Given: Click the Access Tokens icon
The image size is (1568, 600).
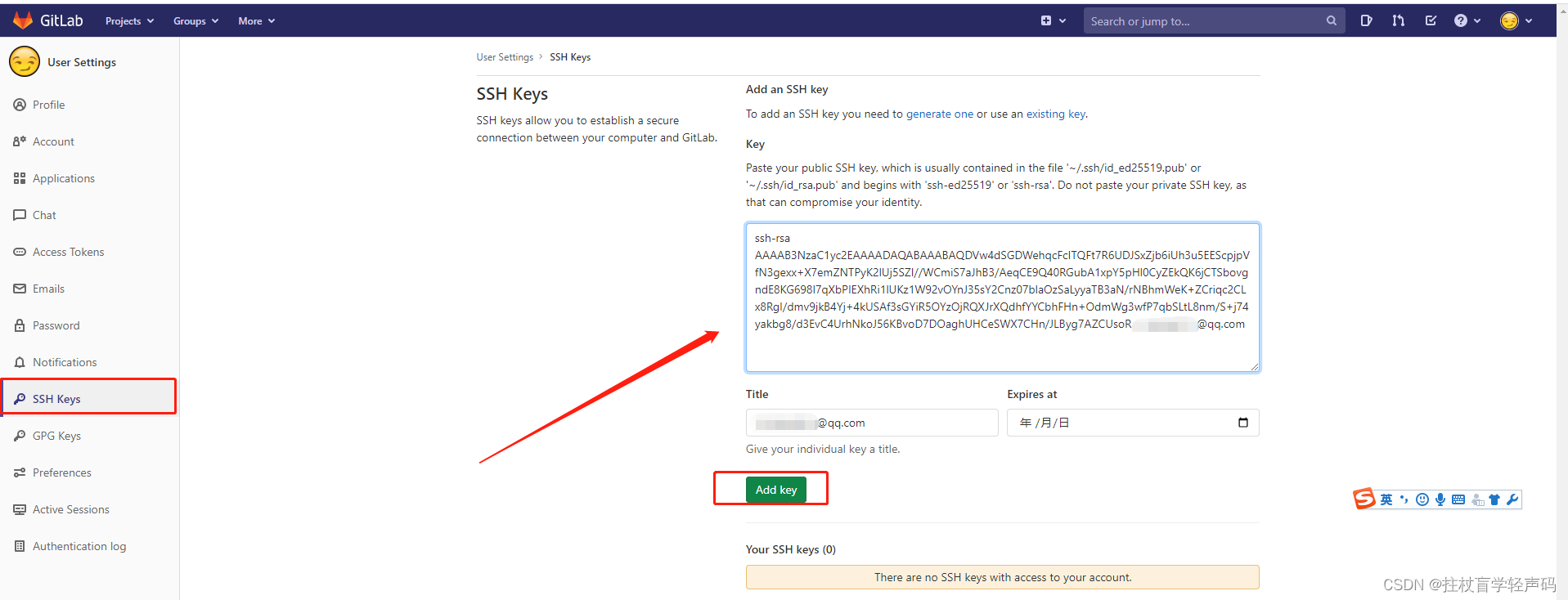Looking at the screenshot, I should (20, 252).
